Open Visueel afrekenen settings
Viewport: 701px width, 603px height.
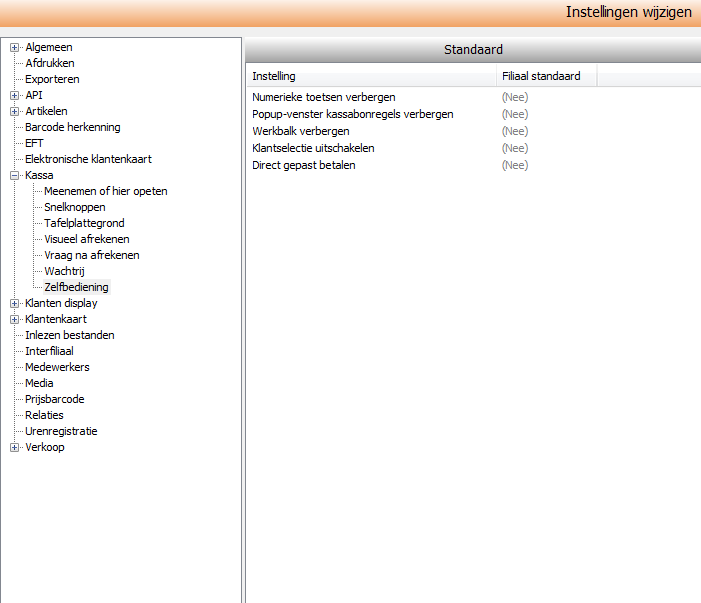click(87, 239)
